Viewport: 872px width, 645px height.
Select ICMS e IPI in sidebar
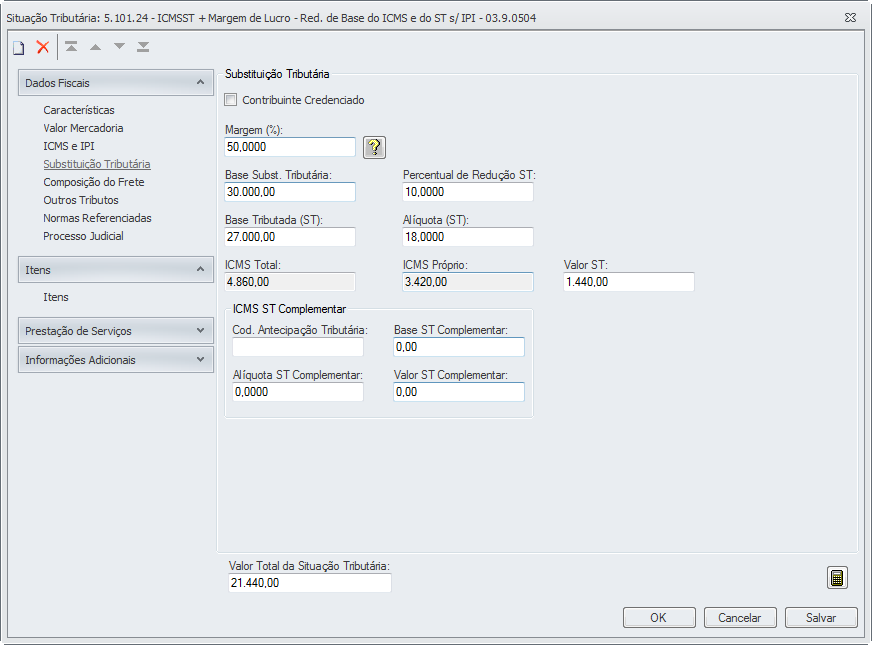tap(69, 146)
